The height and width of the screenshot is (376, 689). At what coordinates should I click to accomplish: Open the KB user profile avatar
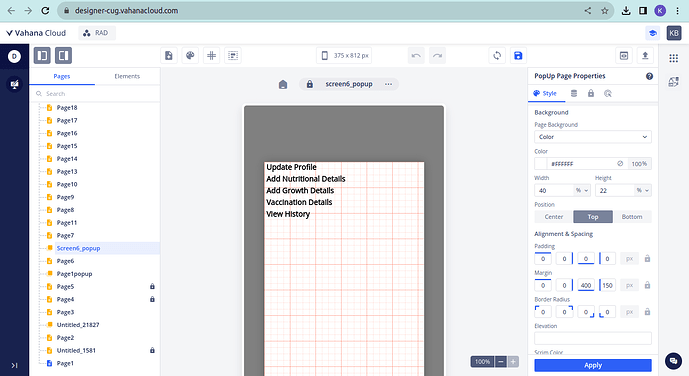674,33
